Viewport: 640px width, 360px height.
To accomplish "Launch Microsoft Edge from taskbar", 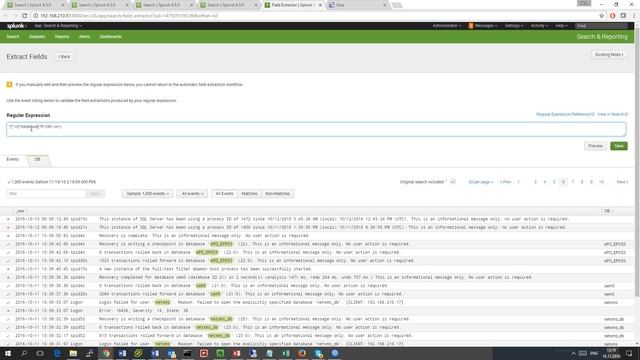I will click(x=57, y=353).
